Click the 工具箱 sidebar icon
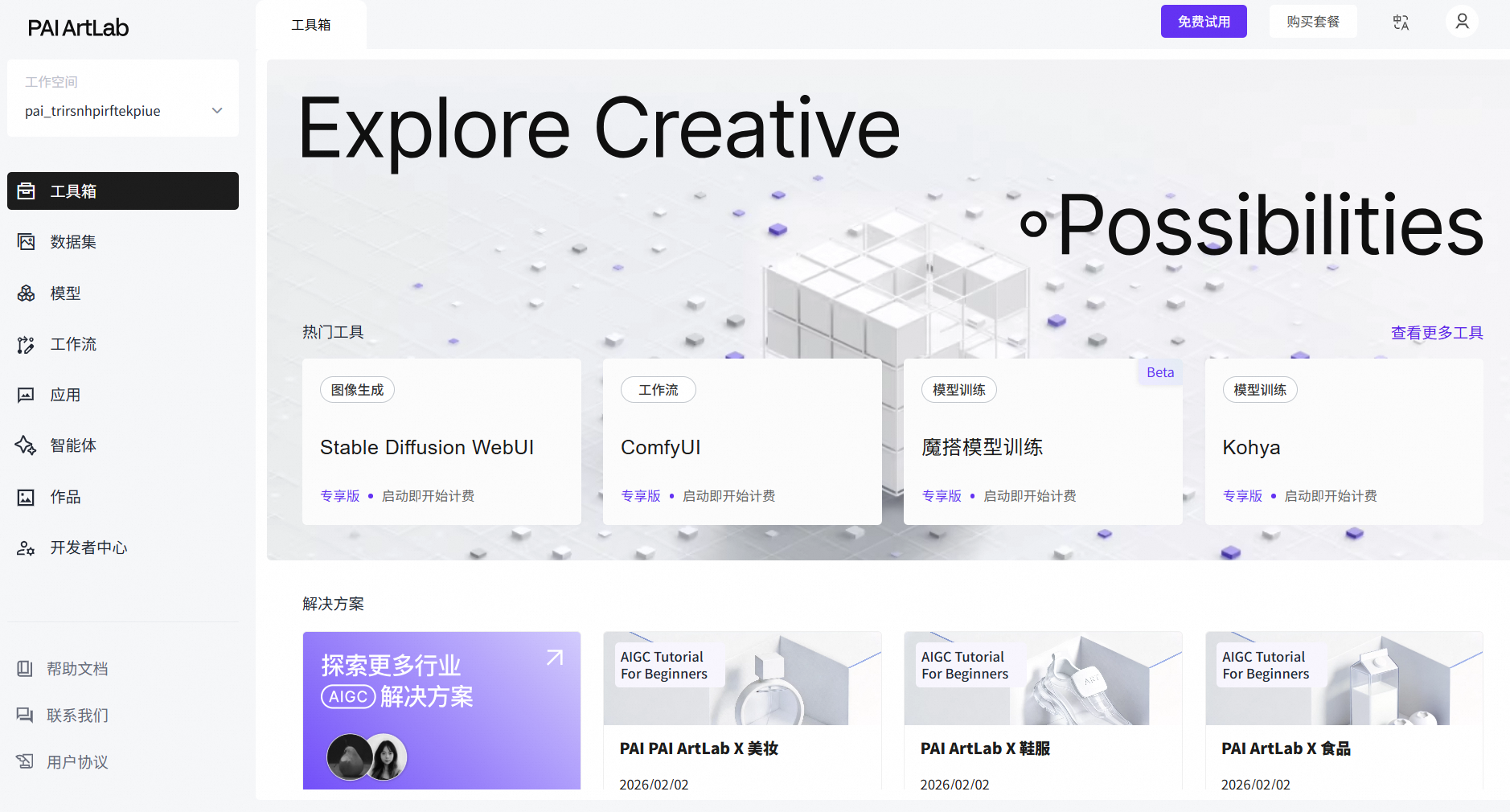This screenshot has width=1510, height=812. 26,191
